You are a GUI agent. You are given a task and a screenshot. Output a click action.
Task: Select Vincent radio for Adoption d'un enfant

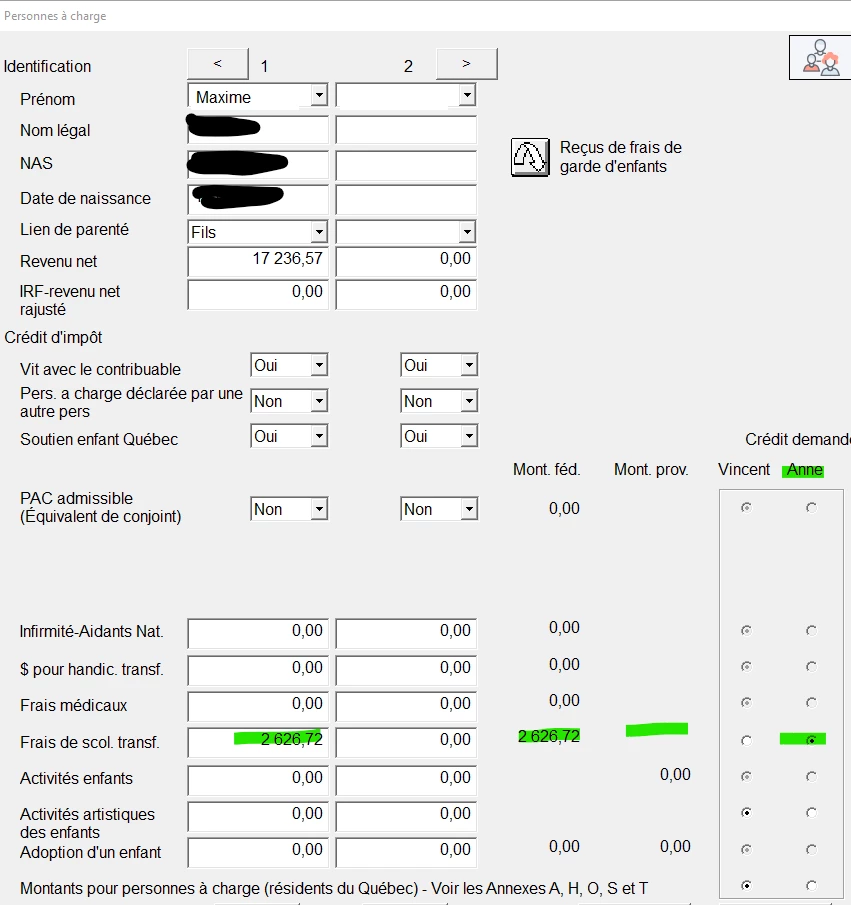coord(747,849)
